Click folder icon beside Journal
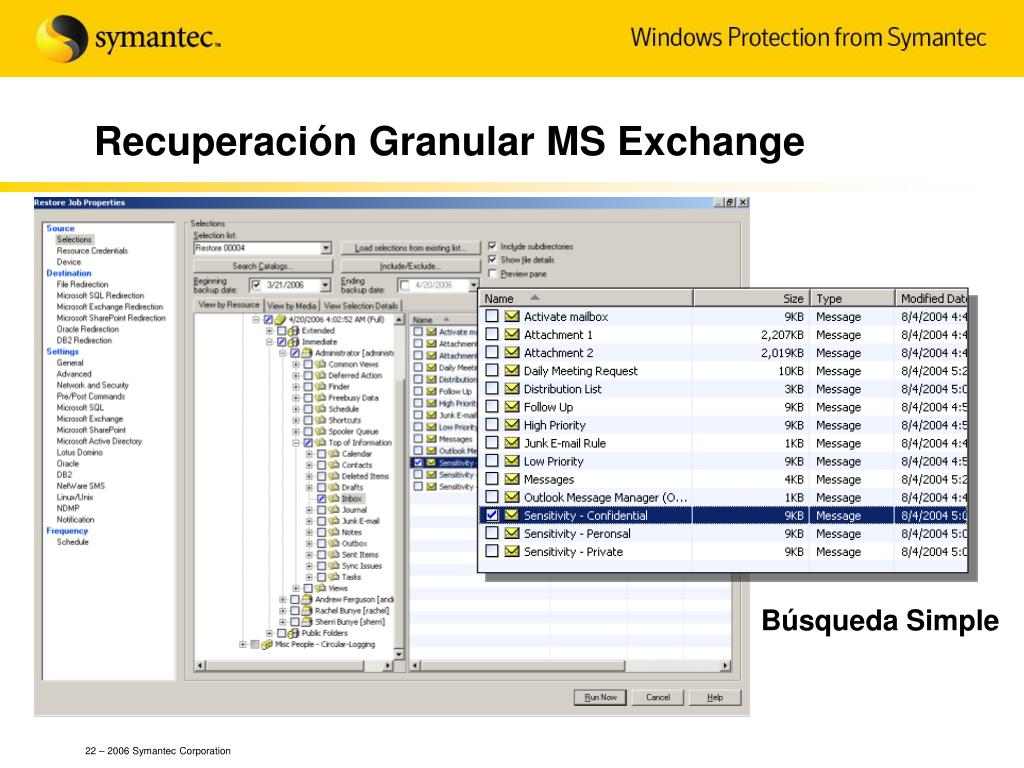Screen dimensions: 1024x768 tap(334, 509)
